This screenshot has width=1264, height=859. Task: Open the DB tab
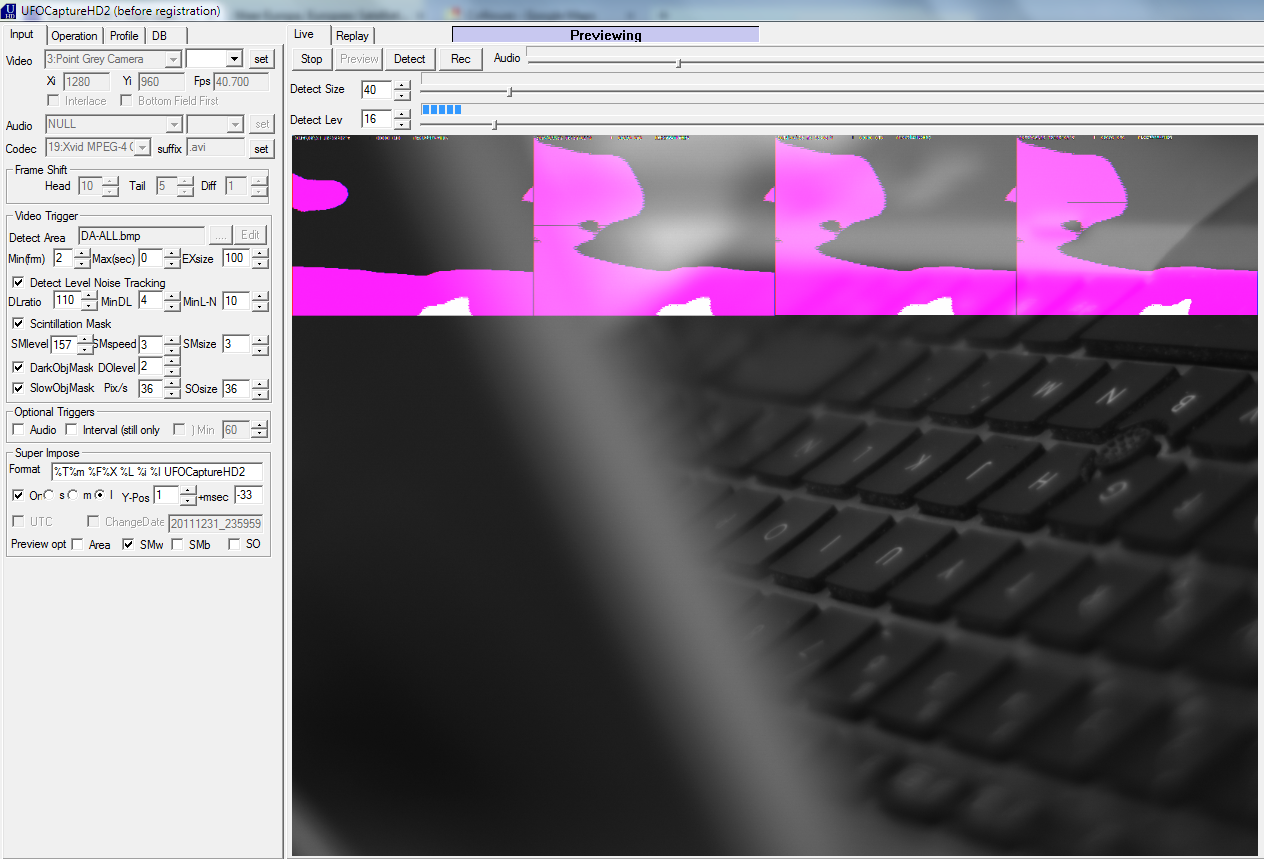click(158, 35)
